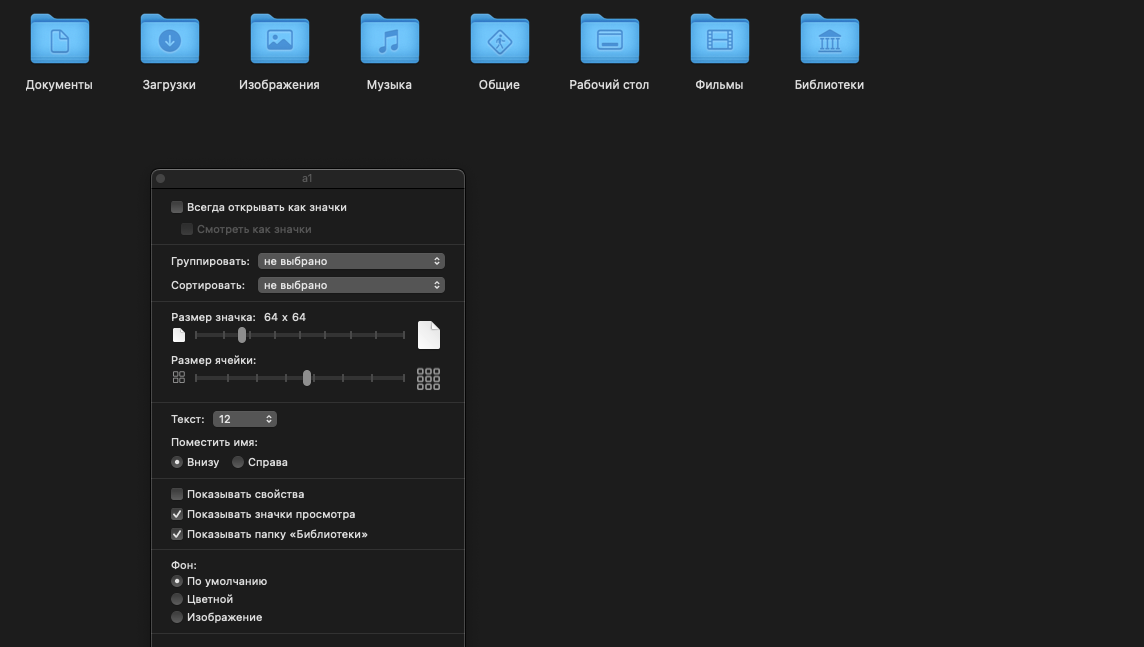Click the large document icon by size slider
Image resolution: width=1144 pixels, height=647 pixels.
[x=428, y=335]
